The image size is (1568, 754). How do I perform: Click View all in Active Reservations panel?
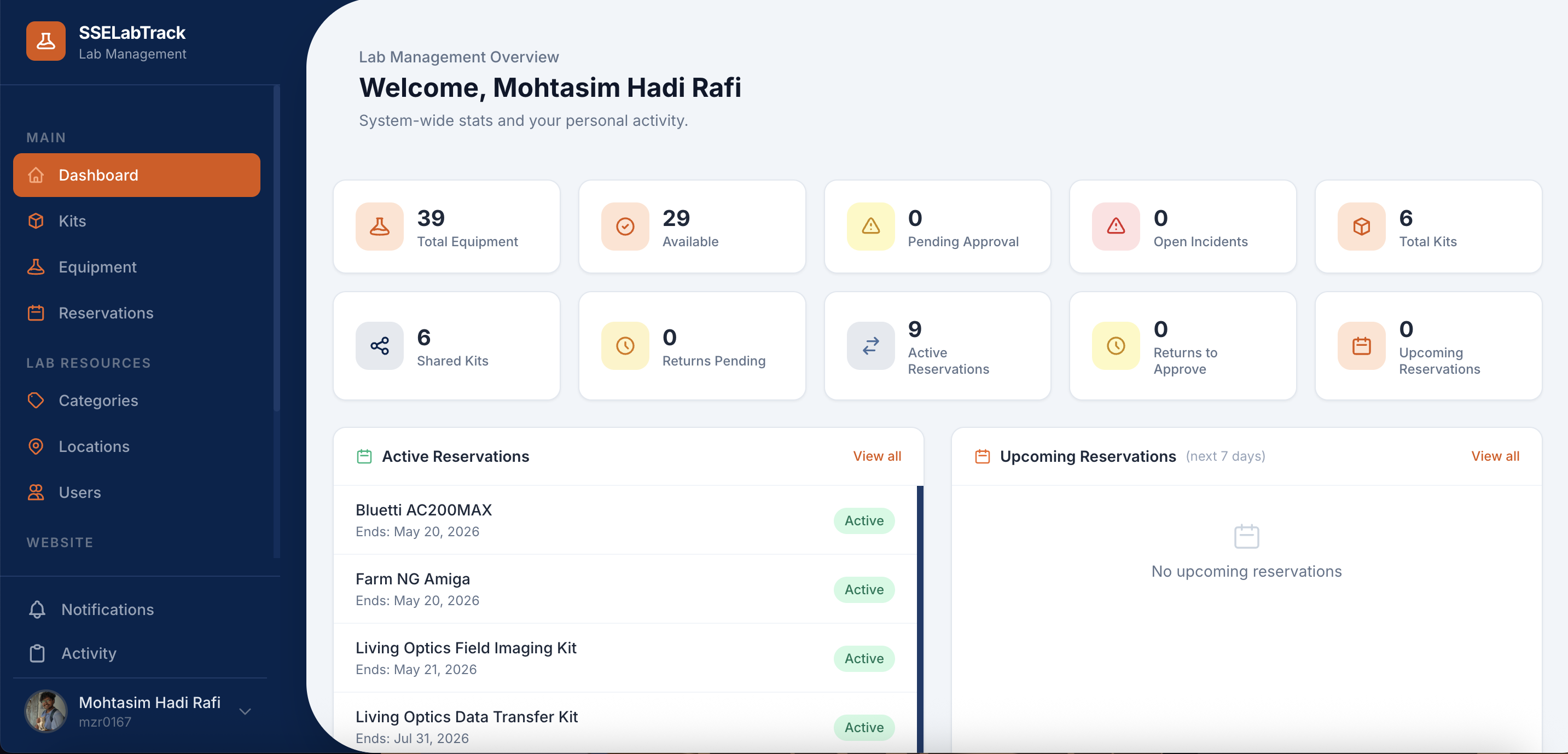point(877,456)
